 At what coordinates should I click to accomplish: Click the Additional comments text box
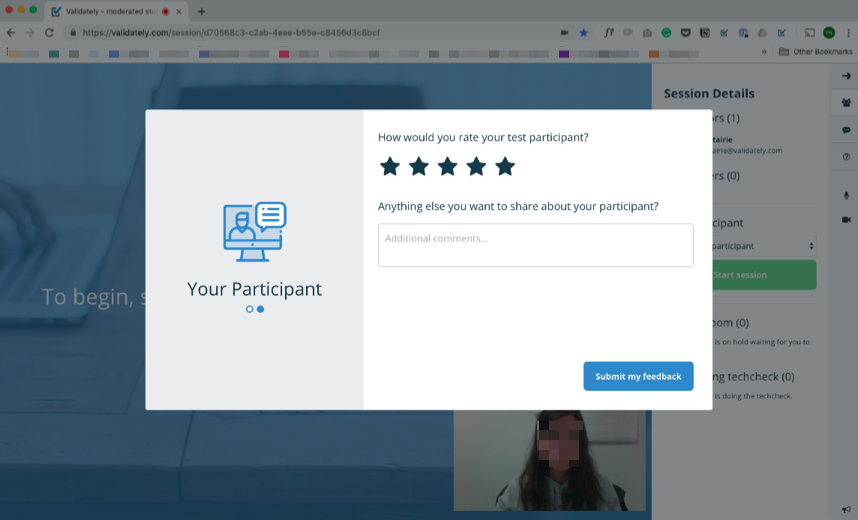(x=536, y=245)
